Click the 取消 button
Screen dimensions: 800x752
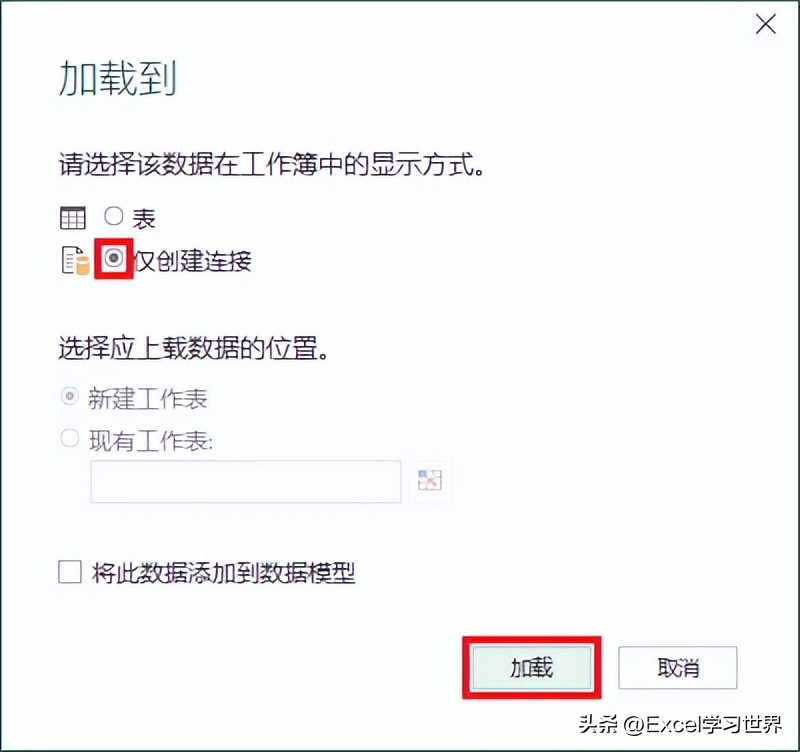pyautogui.click(x=678, y=667)
